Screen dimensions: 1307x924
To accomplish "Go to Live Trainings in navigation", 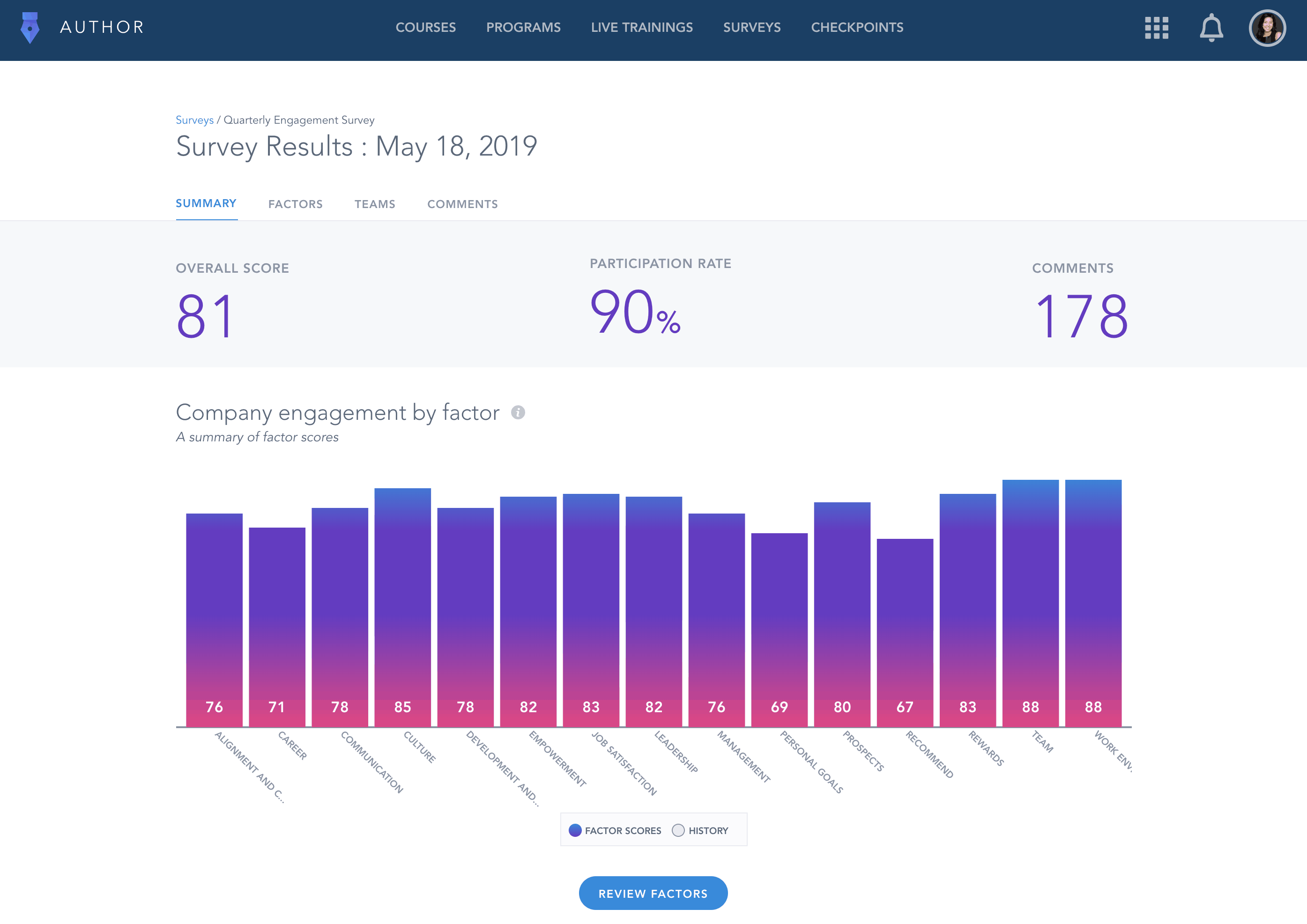I will pyautogui.click(x=641, y=27).
